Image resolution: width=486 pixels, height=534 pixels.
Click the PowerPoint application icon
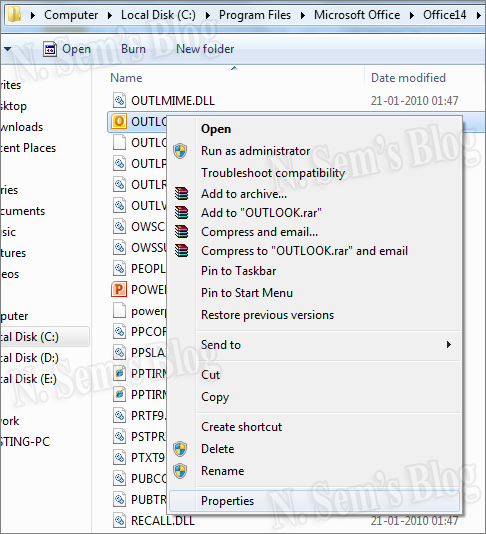click(x=119, y=289)
